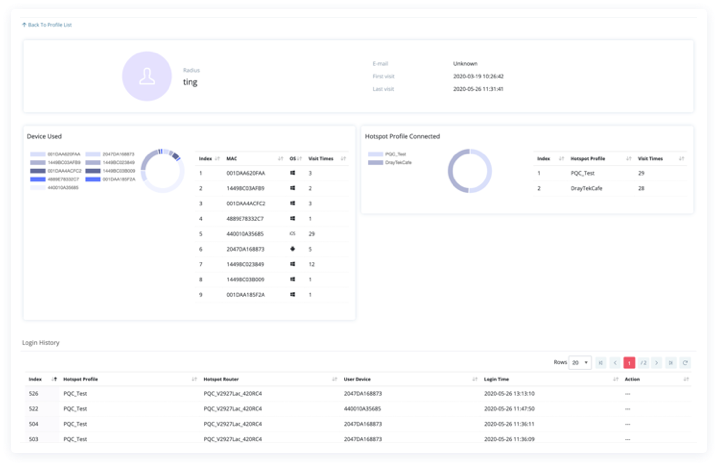Click the user avatar profile picture
The height and width of the screenshot is (466, 718).
click(147, 77)
